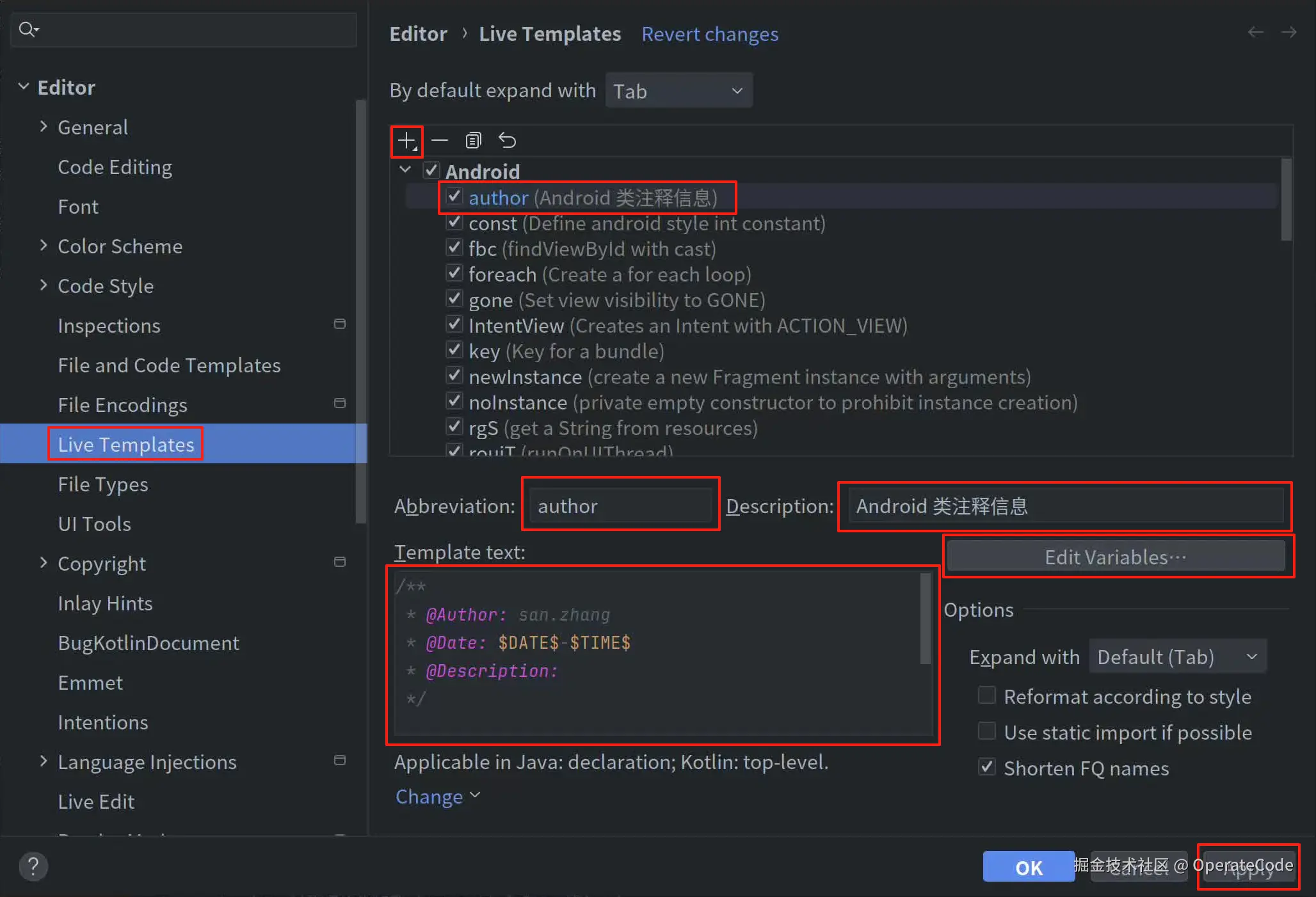
Task: Toggle Shorten FQ names checkbox
Action: click(987, 767)
